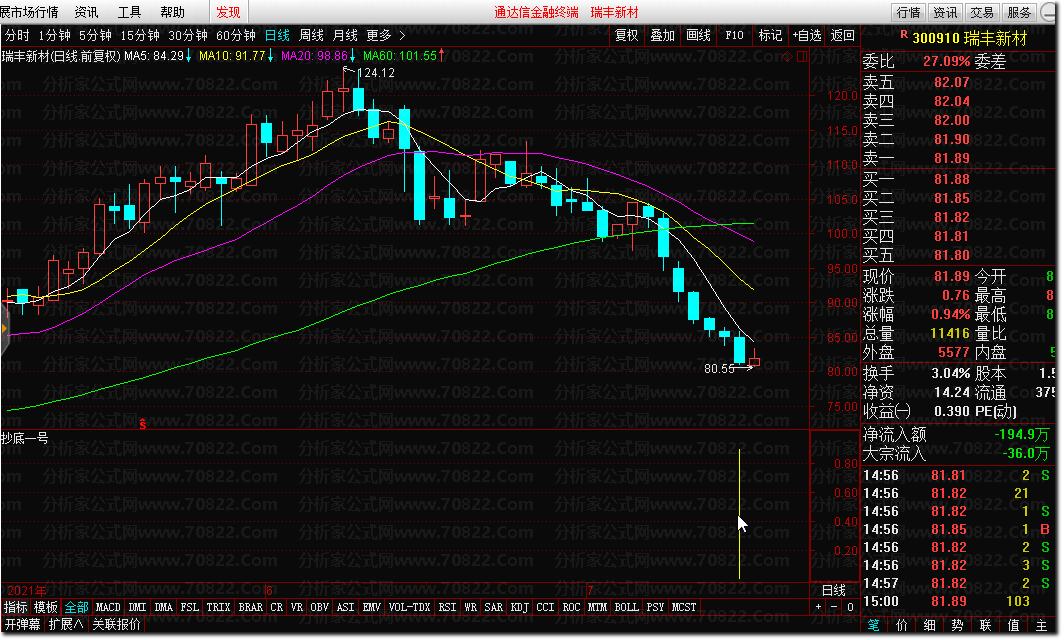Click the 标记 mark button
Image resolution: width=1064 pixels, height=640 pixels.
click(x=770, y=35)
